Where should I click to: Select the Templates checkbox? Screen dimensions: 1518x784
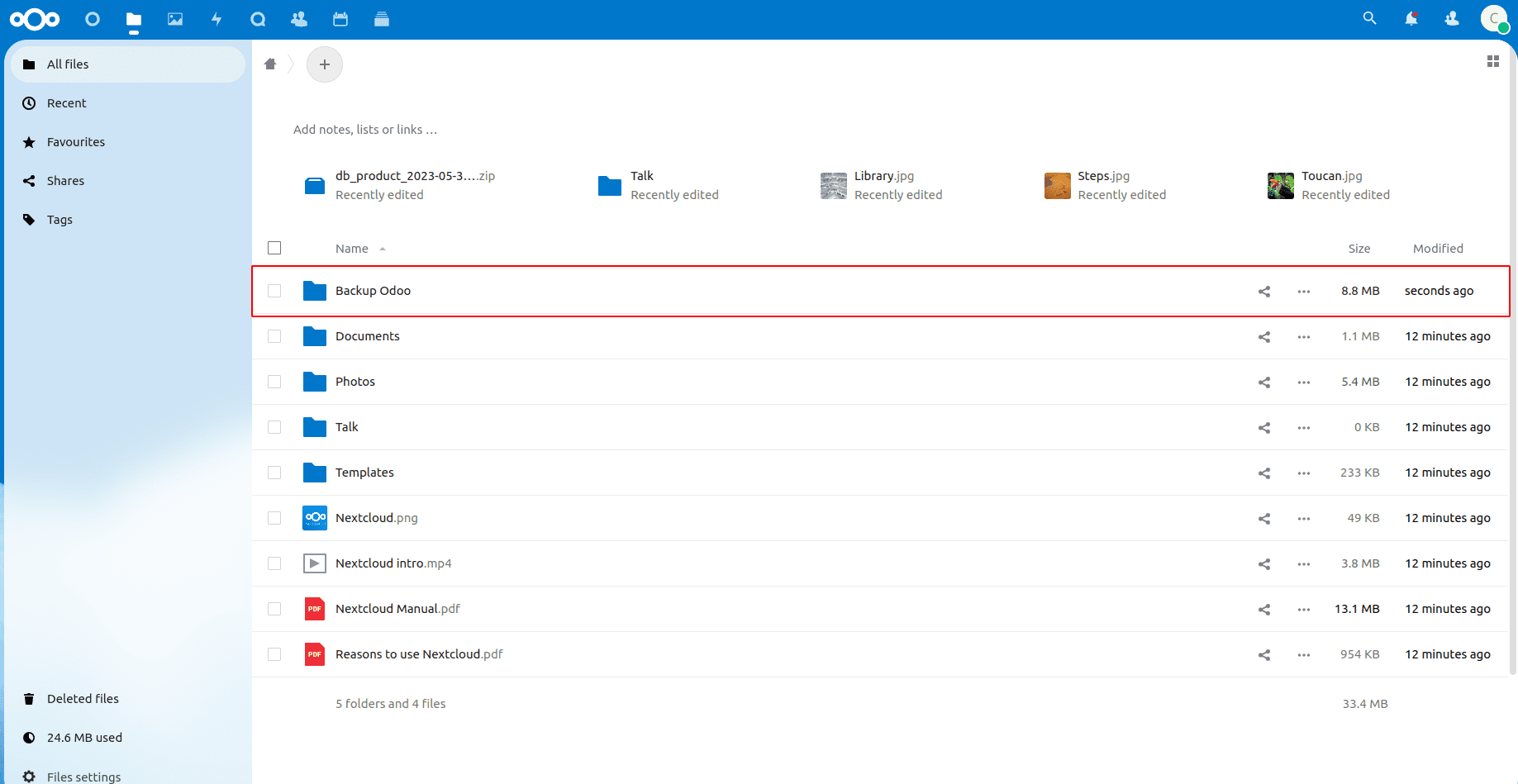coord(274,473)
